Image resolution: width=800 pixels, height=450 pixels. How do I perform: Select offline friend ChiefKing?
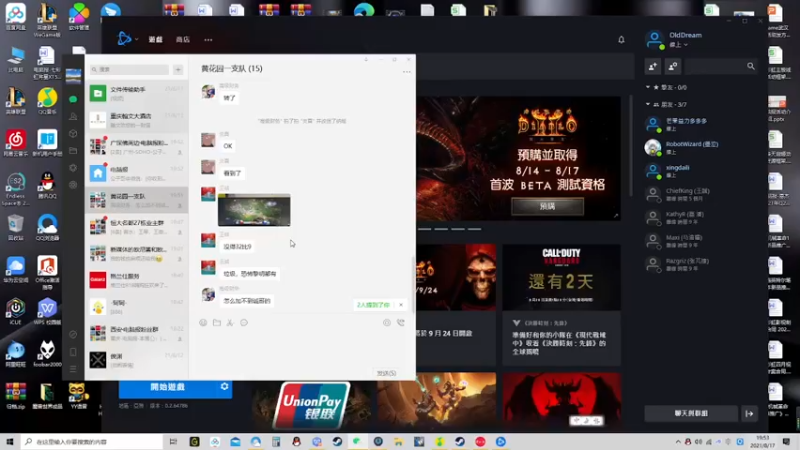699,194
